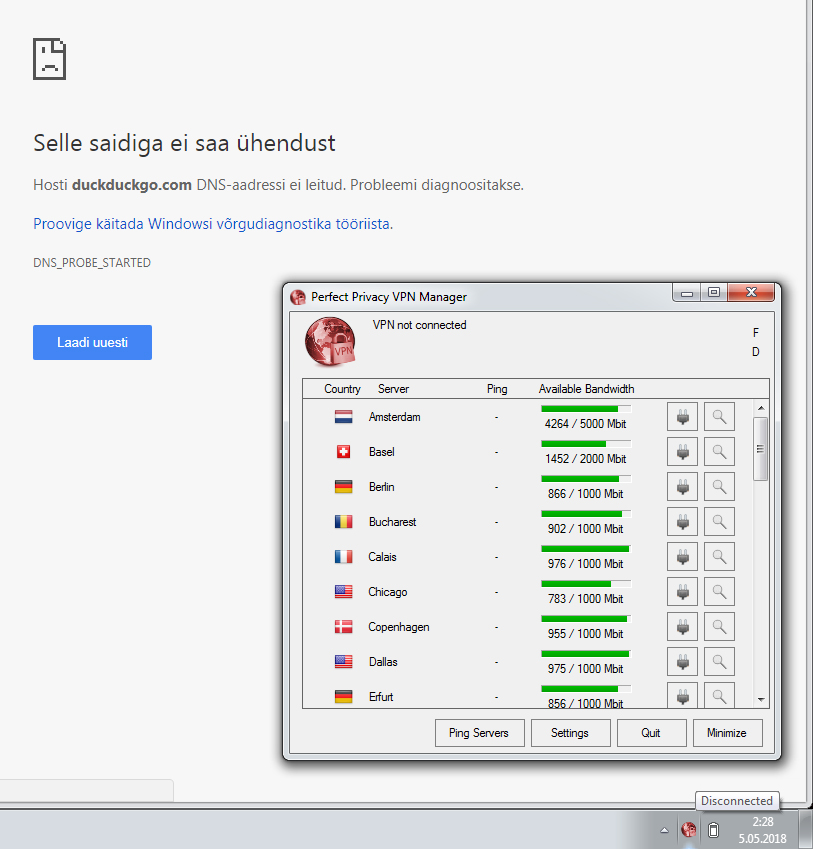Show hidden system tray icons

(665, 830)
